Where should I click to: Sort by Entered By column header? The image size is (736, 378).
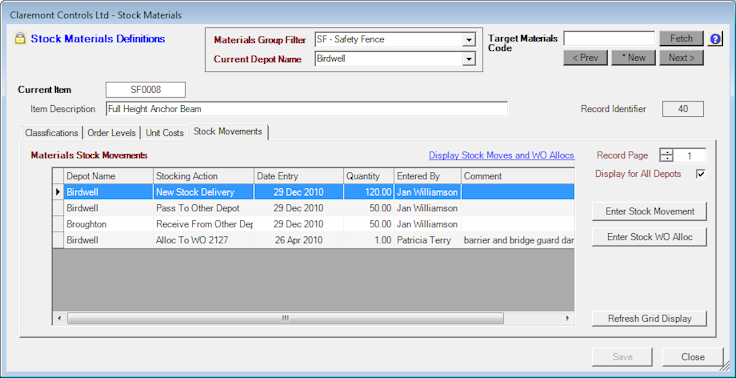tap(427, 176)
